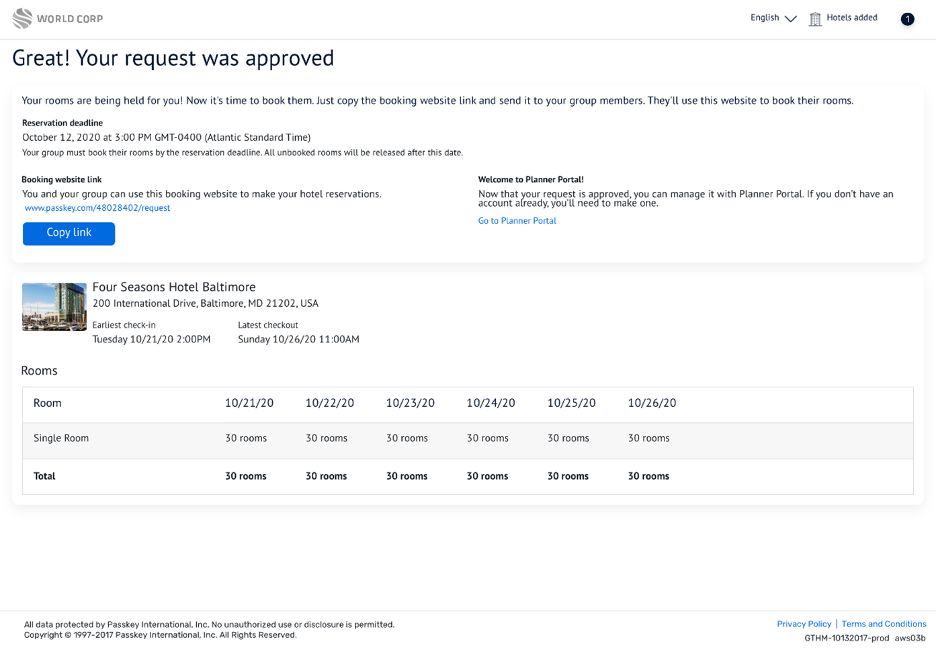Select the 10/26/20 column header
The height and width of the screenshot is (652, 936).
pos(652,403)
